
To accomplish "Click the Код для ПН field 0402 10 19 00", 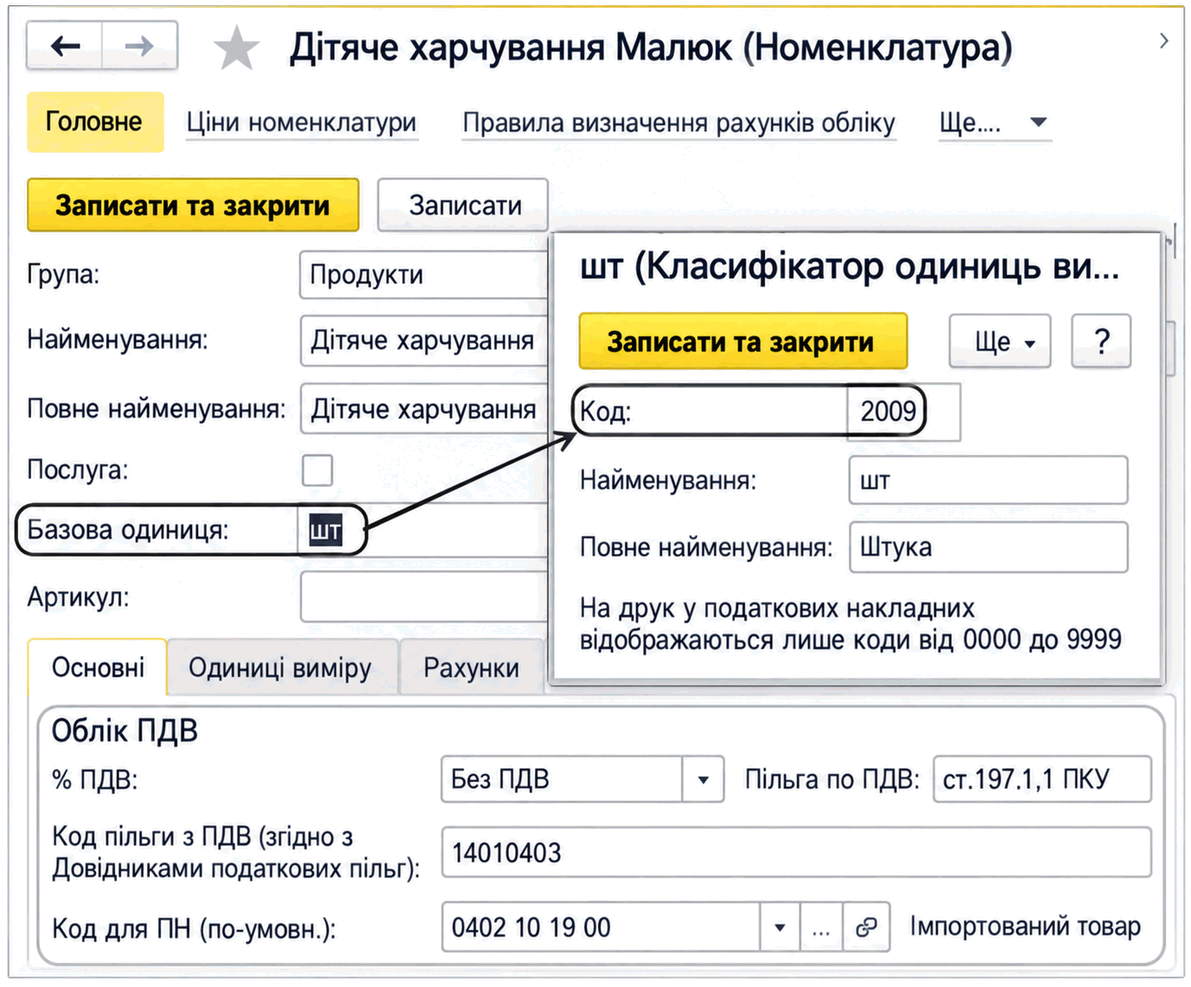I will [601, 927].
